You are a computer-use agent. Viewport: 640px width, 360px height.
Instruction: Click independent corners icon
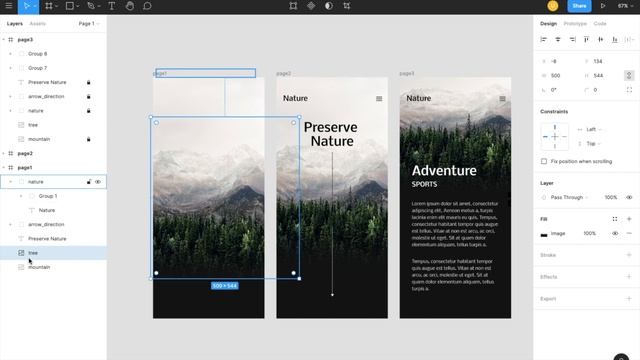click(x=629, y=90)
